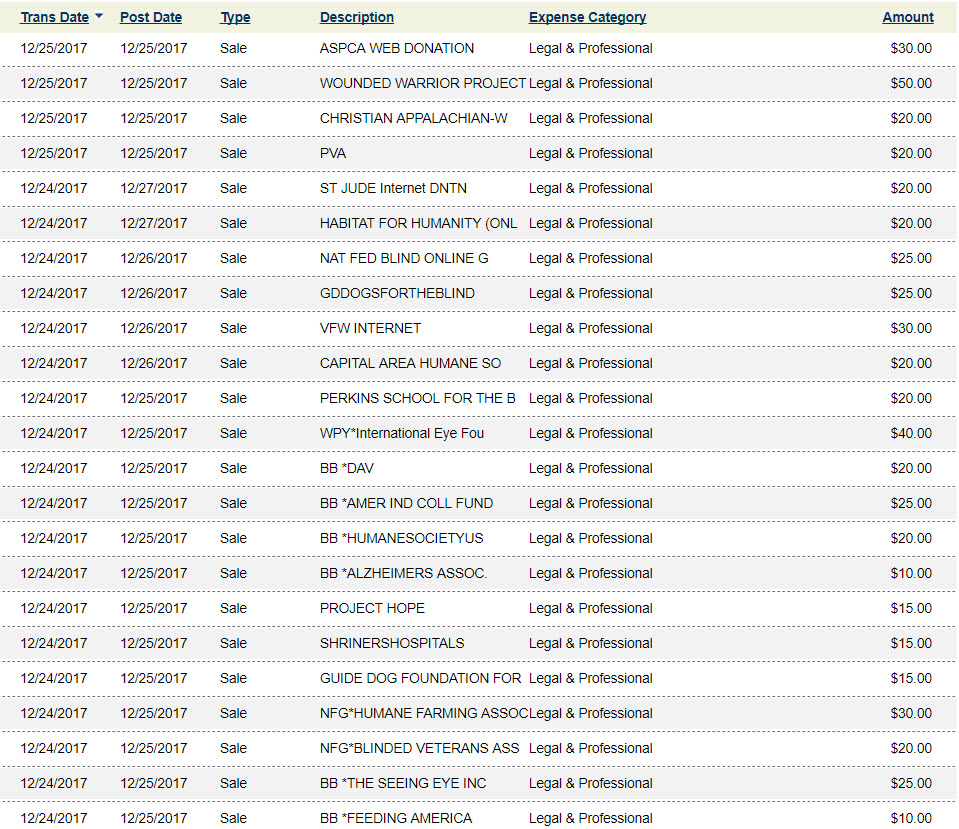Select $30.00 amount in ASPCA row
Viewport: 959px width, 829px height.
[911, 48]
